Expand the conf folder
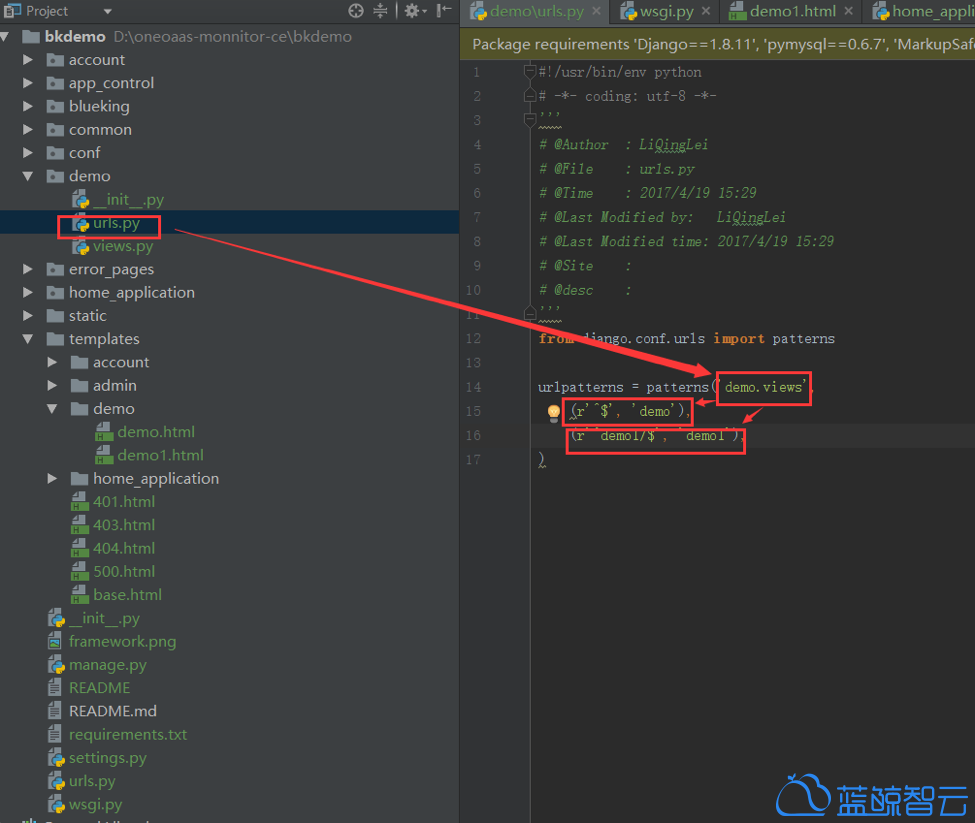 [x=27, y=152]
